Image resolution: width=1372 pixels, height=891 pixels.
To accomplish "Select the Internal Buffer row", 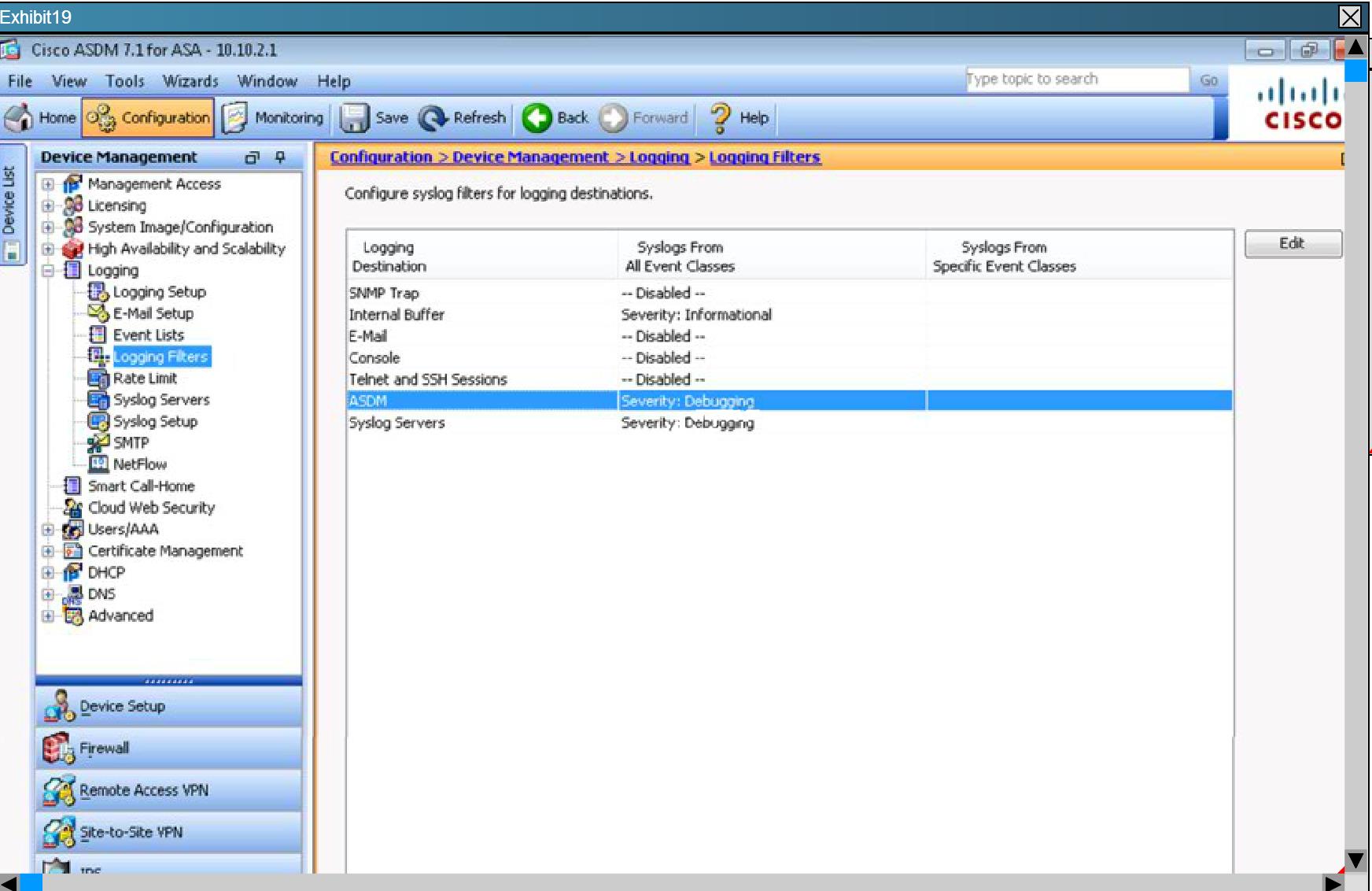I will pos(789,315).
